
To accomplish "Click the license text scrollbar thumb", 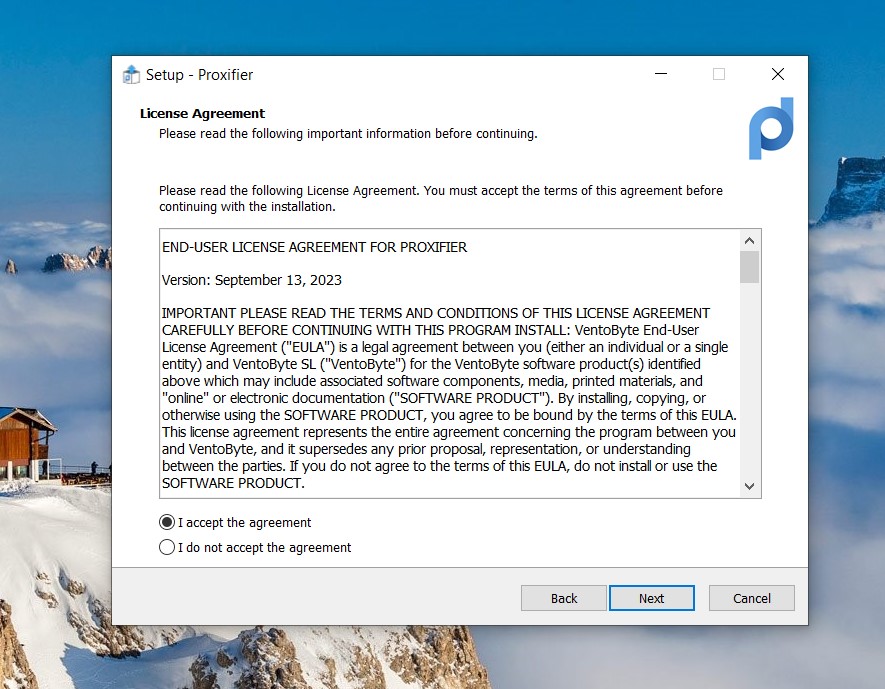I will (x=749, y=267).
